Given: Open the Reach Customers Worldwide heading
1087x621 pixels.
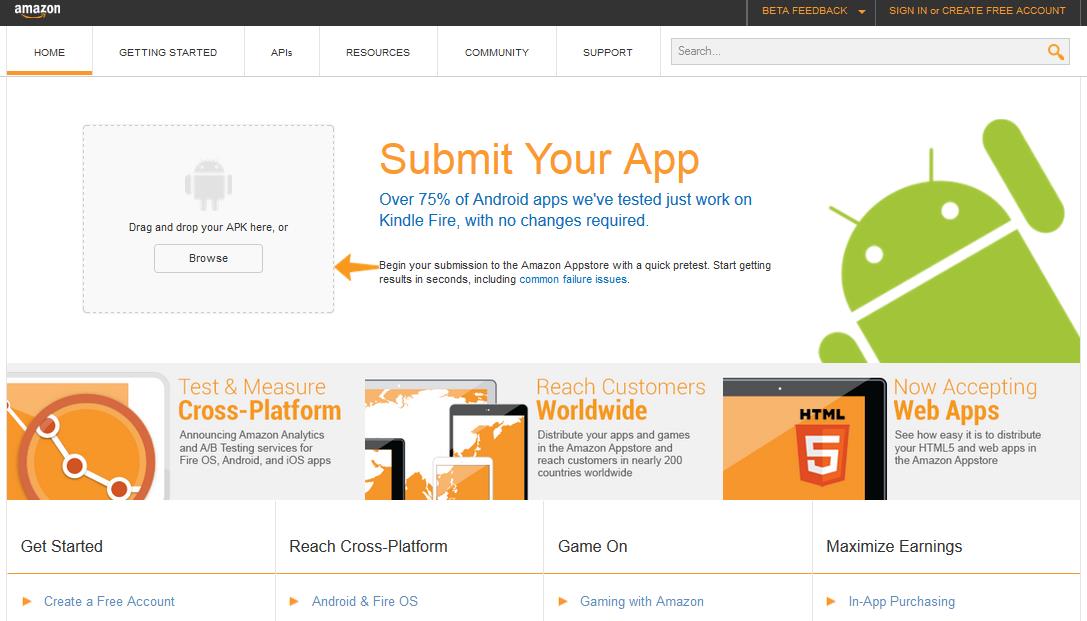Looking at the screenshot, I should tap(620, 399).
